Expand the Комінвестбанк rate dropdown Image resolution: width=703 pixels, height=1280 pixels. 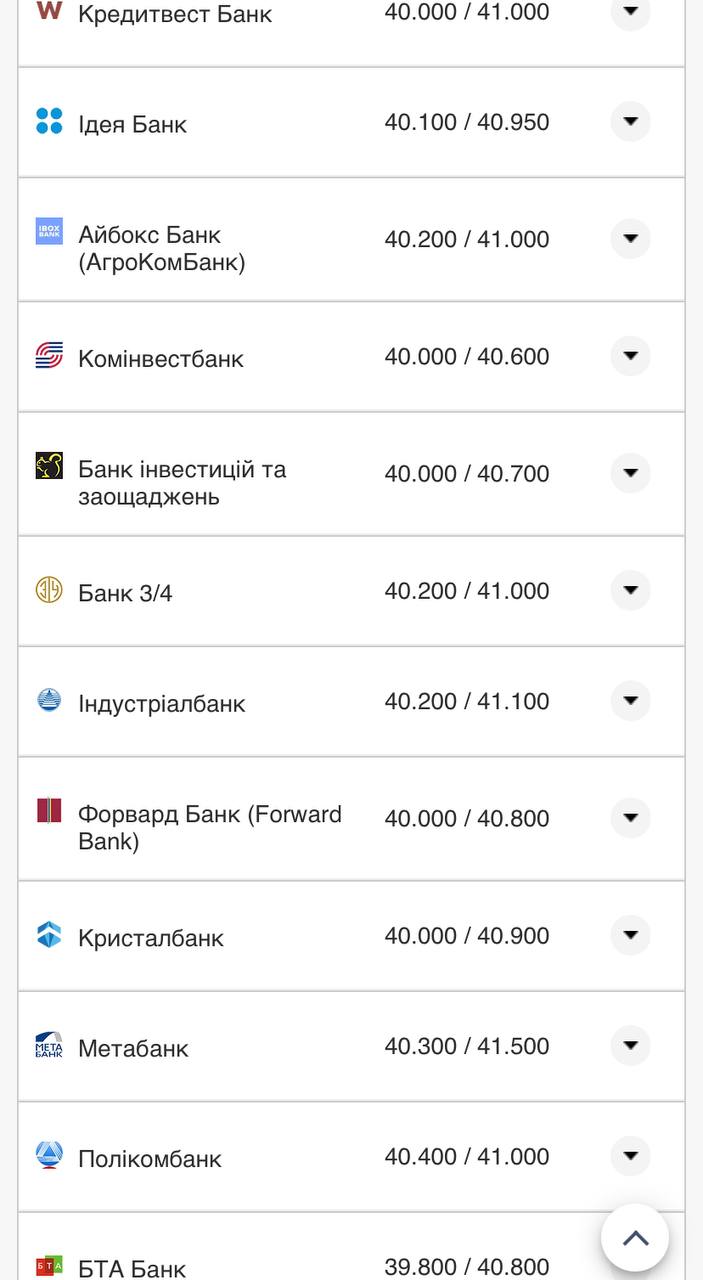[x=630, y=356]
